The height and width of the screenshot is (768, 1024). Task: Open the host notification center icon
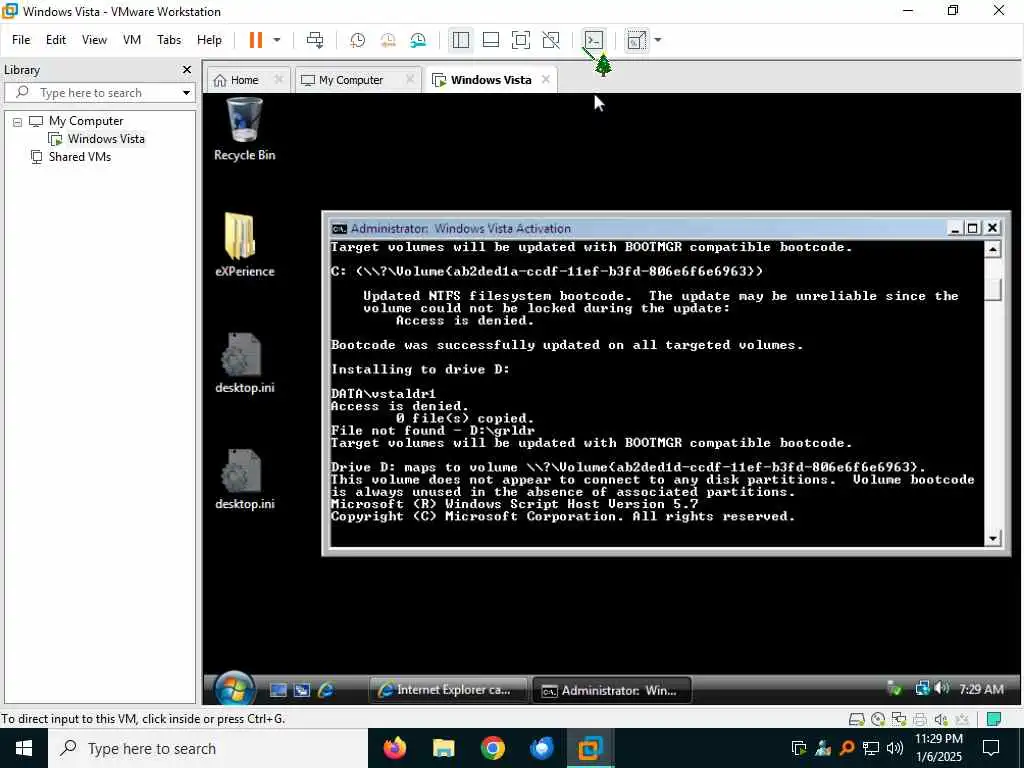pos(991,748)
